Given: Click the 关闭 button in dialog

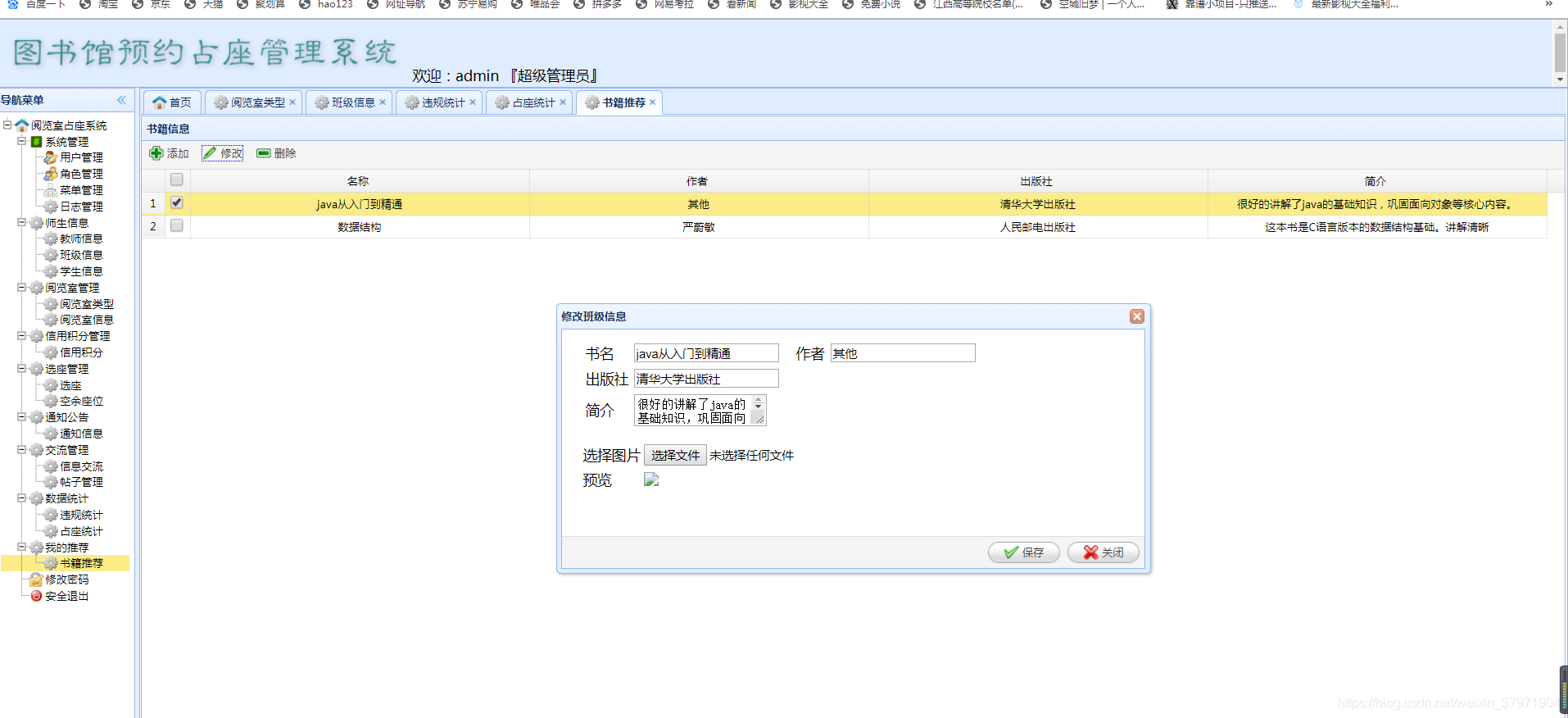Looking at the screenshot, I should [x=1103, y=552].
